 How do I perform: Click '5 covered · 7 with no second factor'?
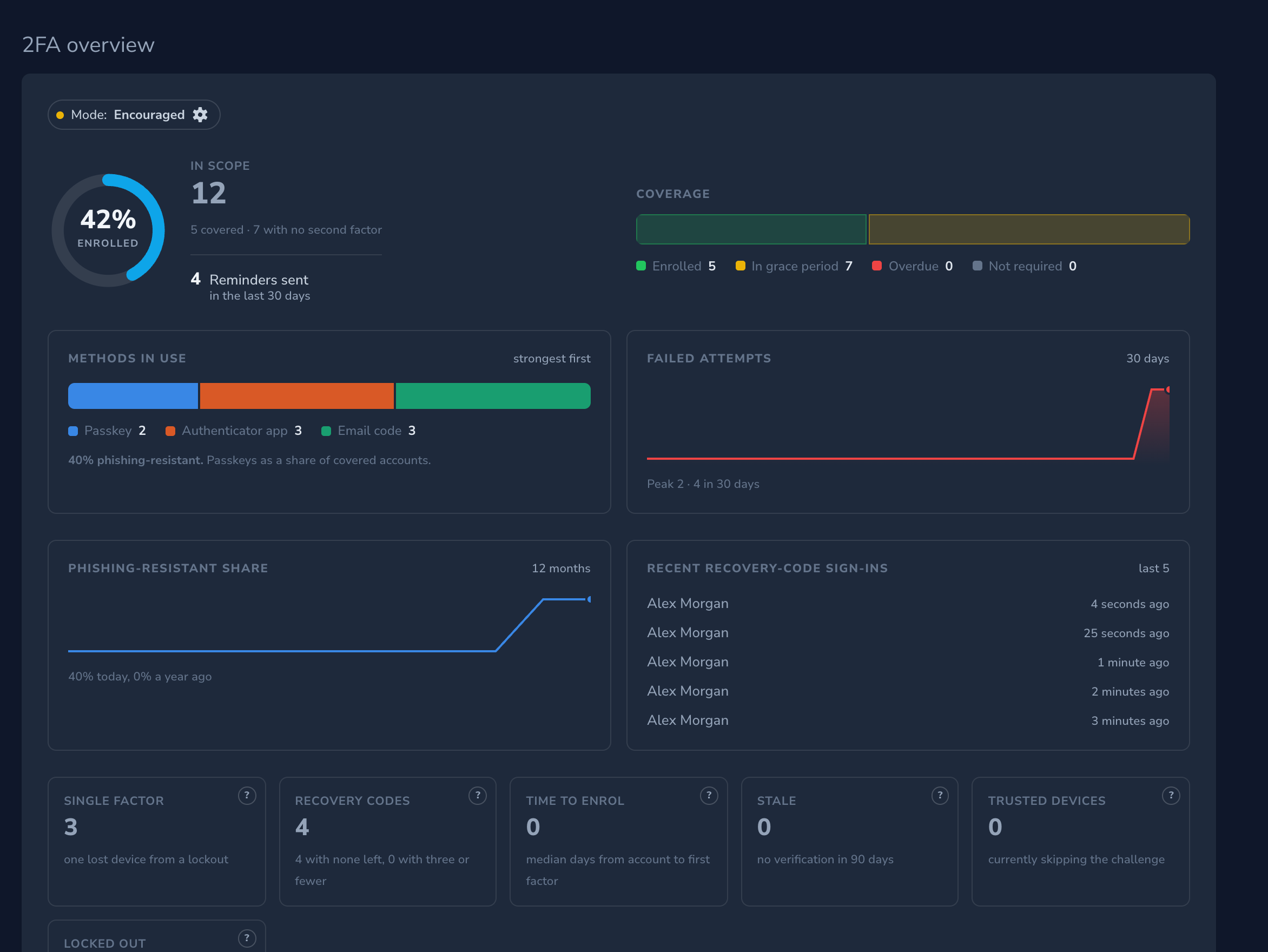(286, 230)
